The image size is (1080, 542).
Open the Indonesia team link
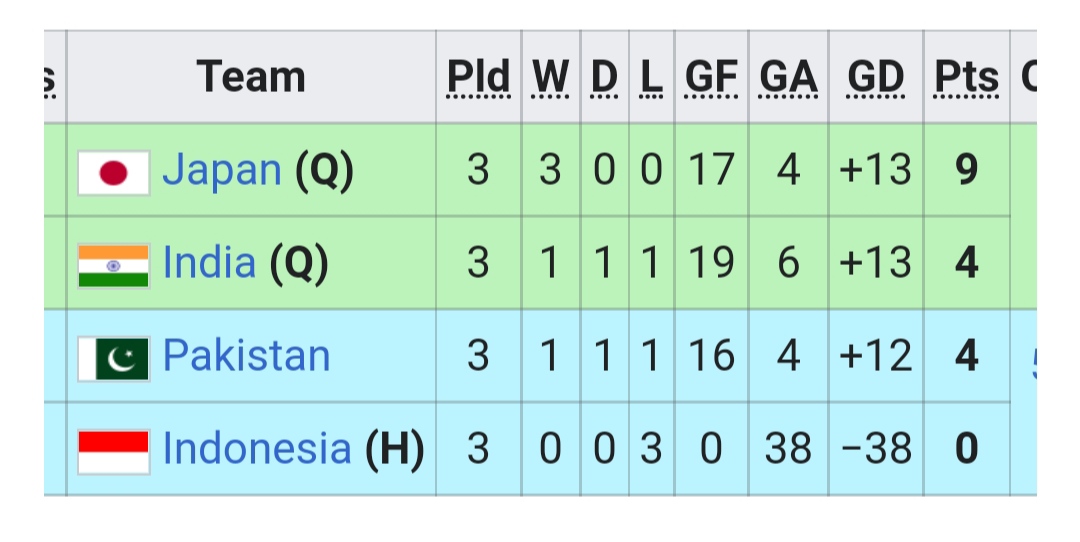257,448
